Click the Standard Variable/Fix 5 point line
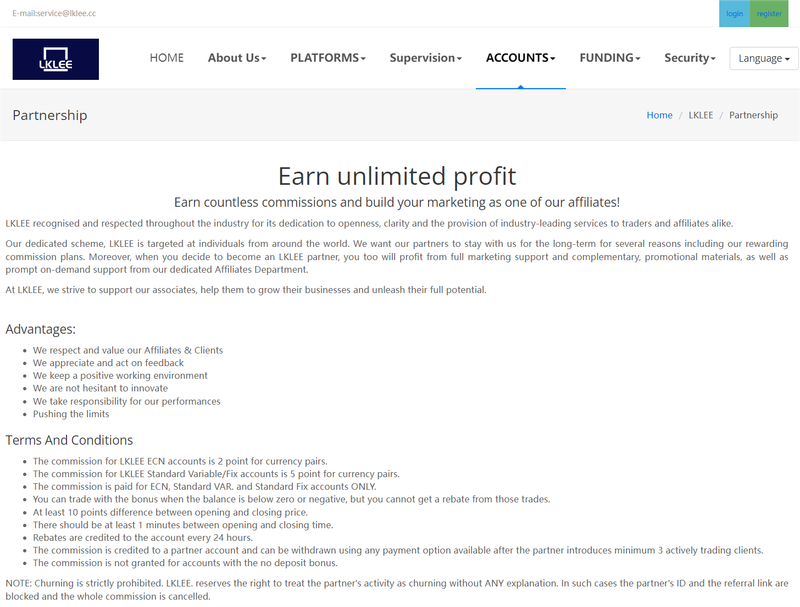Screen dimensions: 800x607 [216, 474]
